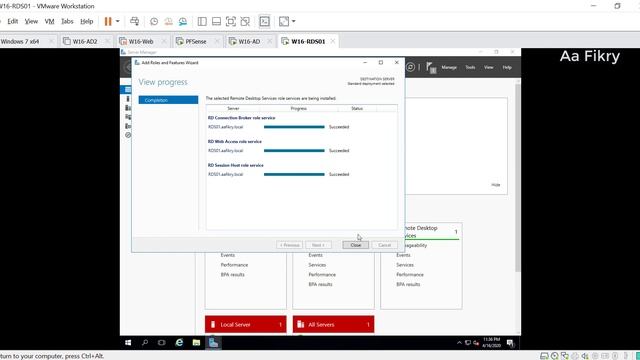Screen dimensions: 640x360
Task: Switch to the W16-AD2 VM tab
Action: (85, 41)
